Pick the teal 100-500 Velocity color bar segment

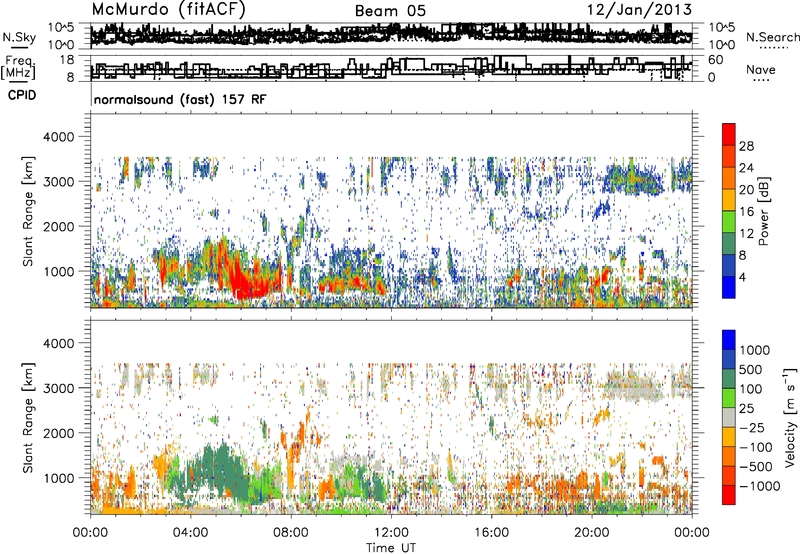pyautogui.click(x=729, y=379)
